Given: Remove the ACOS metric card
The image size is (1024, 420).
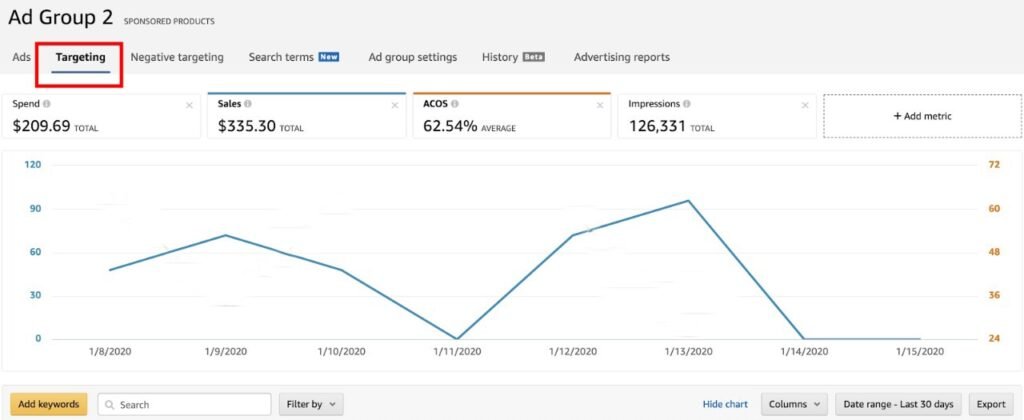Looking at the screenshot, I should (x=600, y=105).
